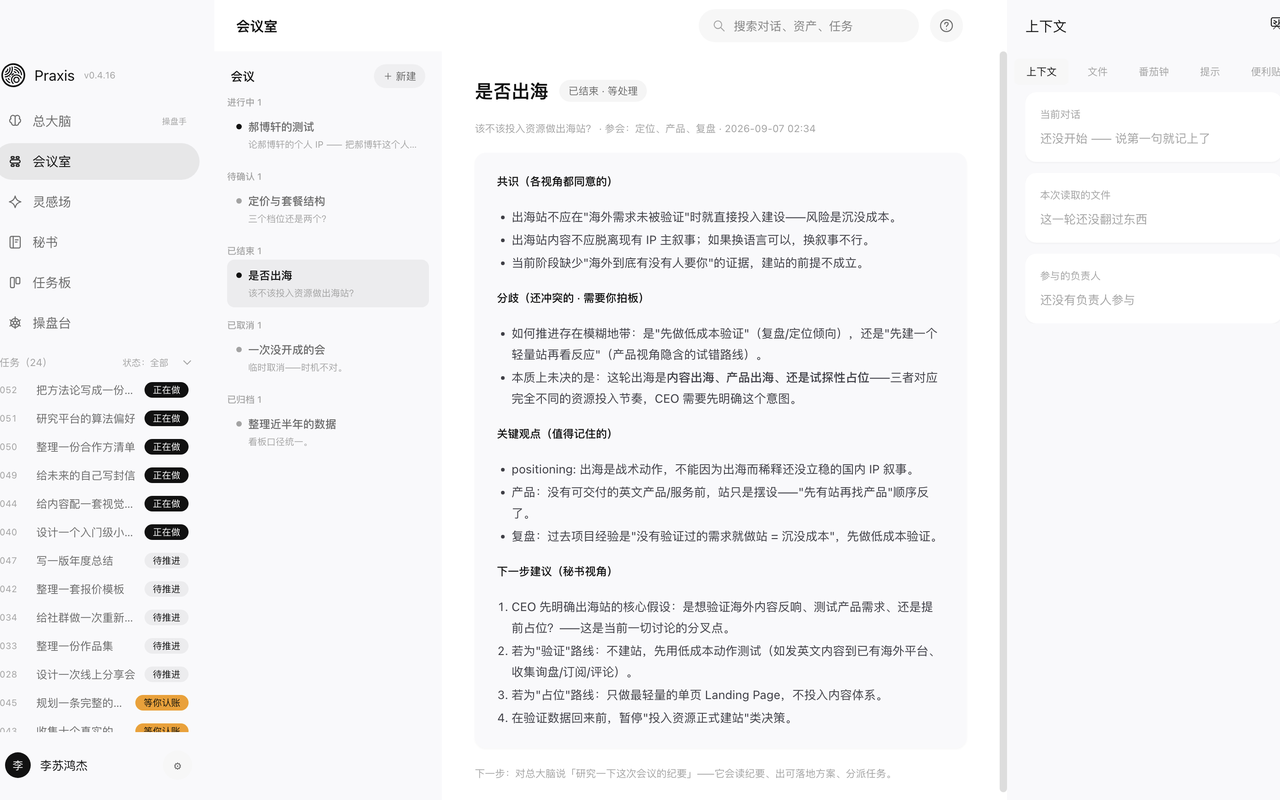Screen dimensions: 1280x800
Task: Click the 当前对话 context card
Action: tap(1152, 127)
